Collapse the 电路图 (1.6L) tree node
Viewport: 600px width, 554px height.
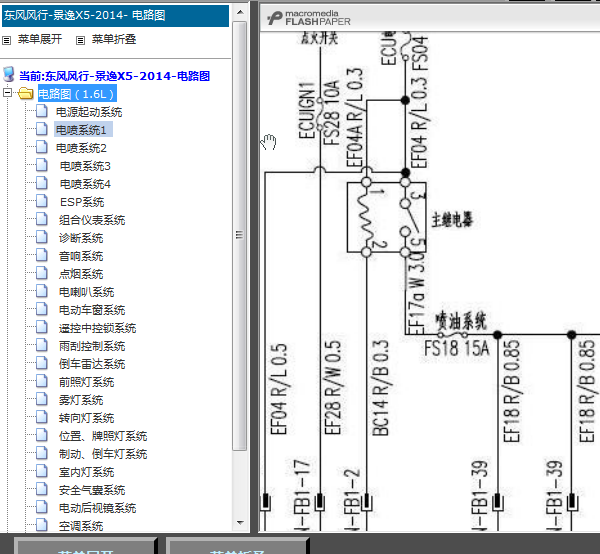[x=7, y=93]
